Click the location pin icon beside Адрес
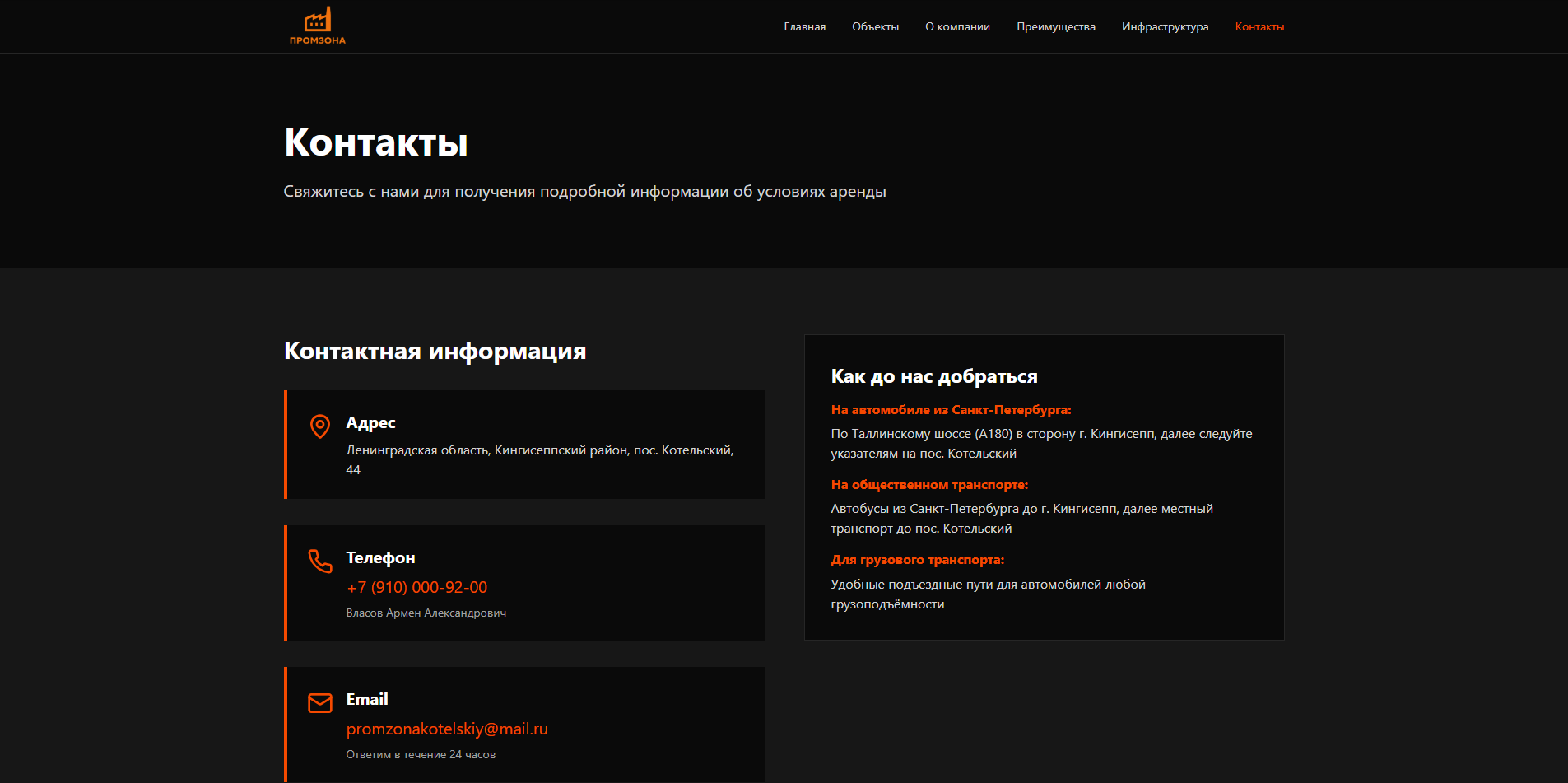The height and width of the screenshot is (783, 1568). [320, 426]
